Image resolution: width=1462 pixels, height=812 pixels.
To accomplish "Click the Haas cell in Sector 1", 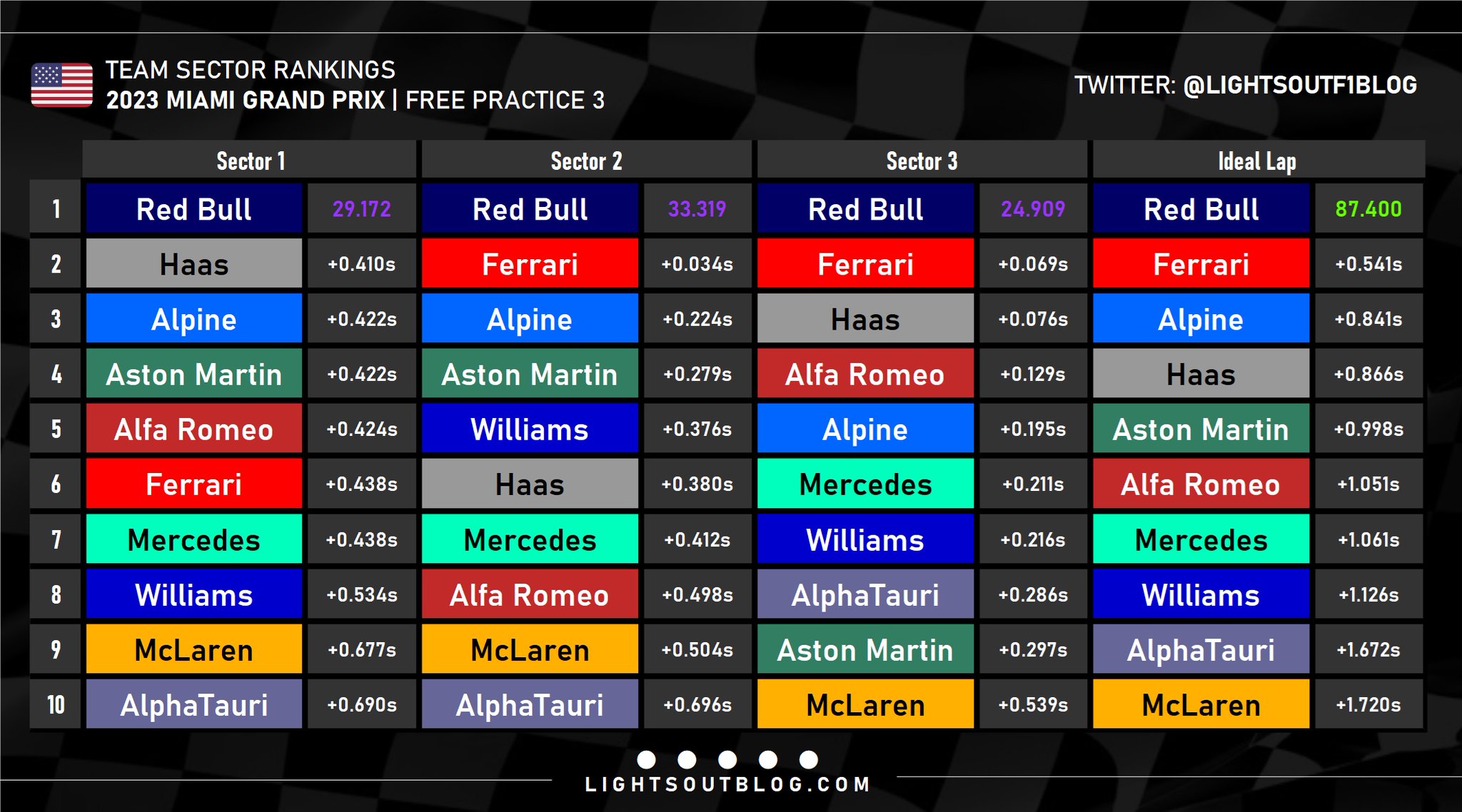I will point(194,264).
